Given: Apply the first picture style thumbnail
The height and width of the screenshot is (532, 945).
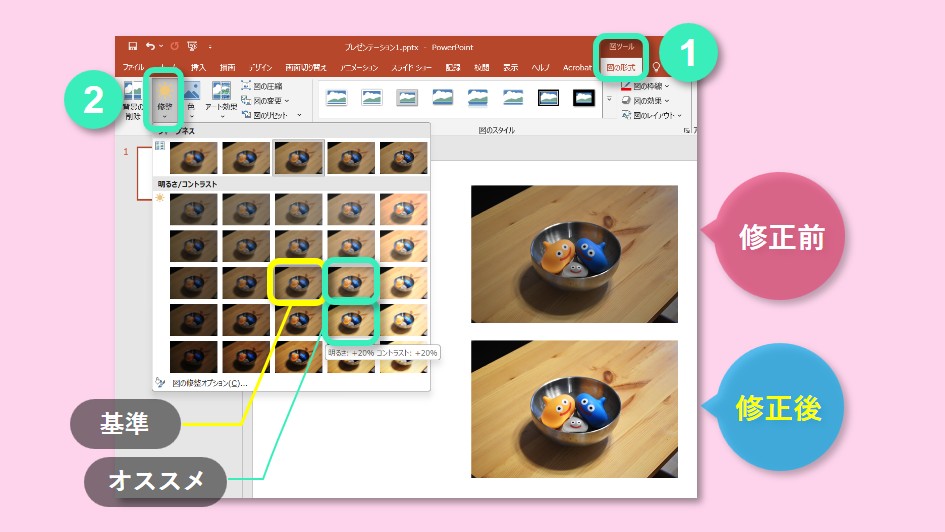Looking at the screenshot, I should (336, 98).
